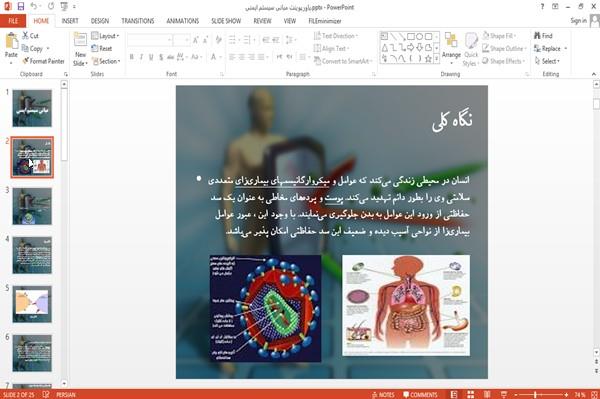Select the rectangle shape in shapes gallery

coord(411,37)
